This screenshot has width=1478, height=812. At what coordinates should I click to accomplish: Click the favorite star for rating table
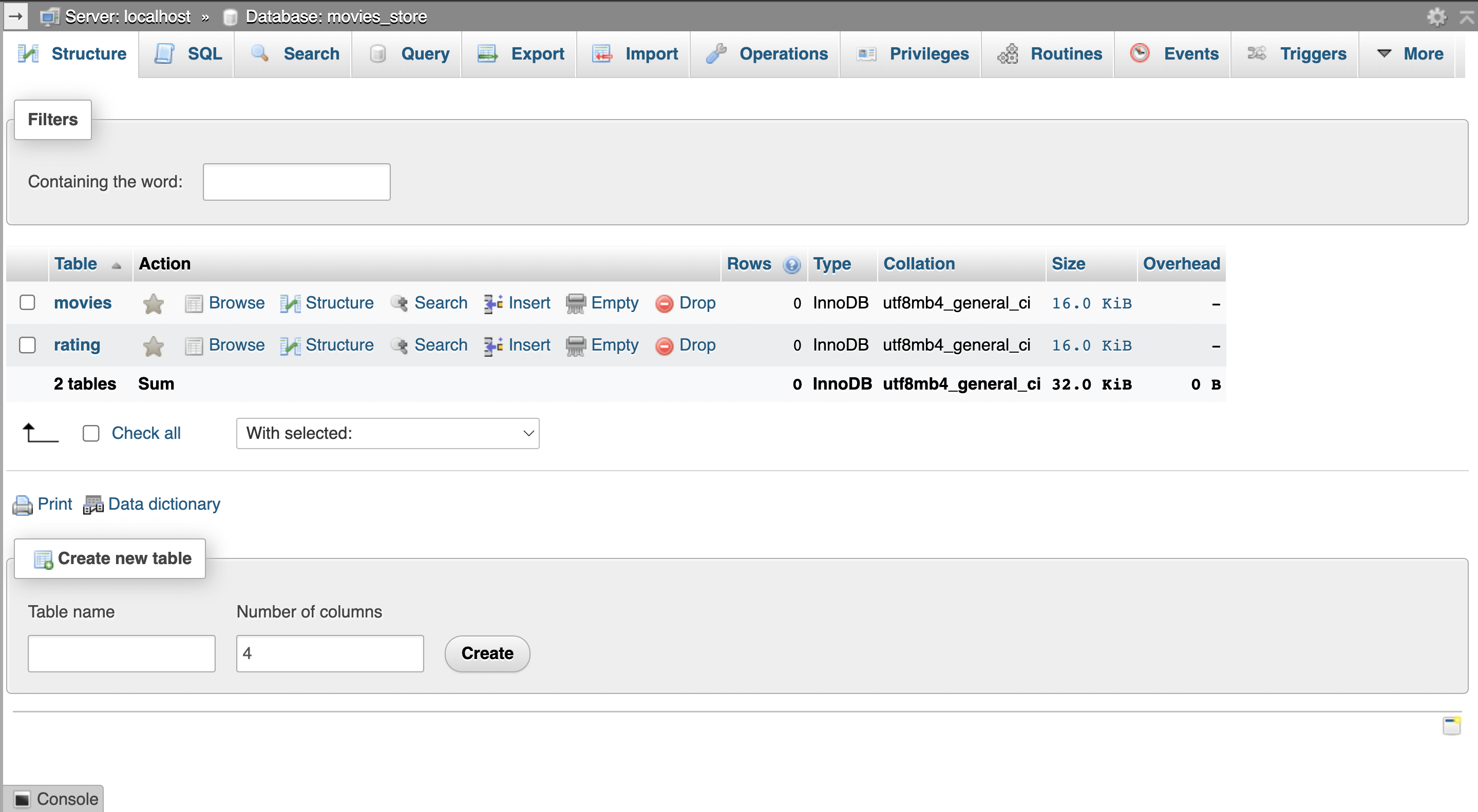click(153, 346)
